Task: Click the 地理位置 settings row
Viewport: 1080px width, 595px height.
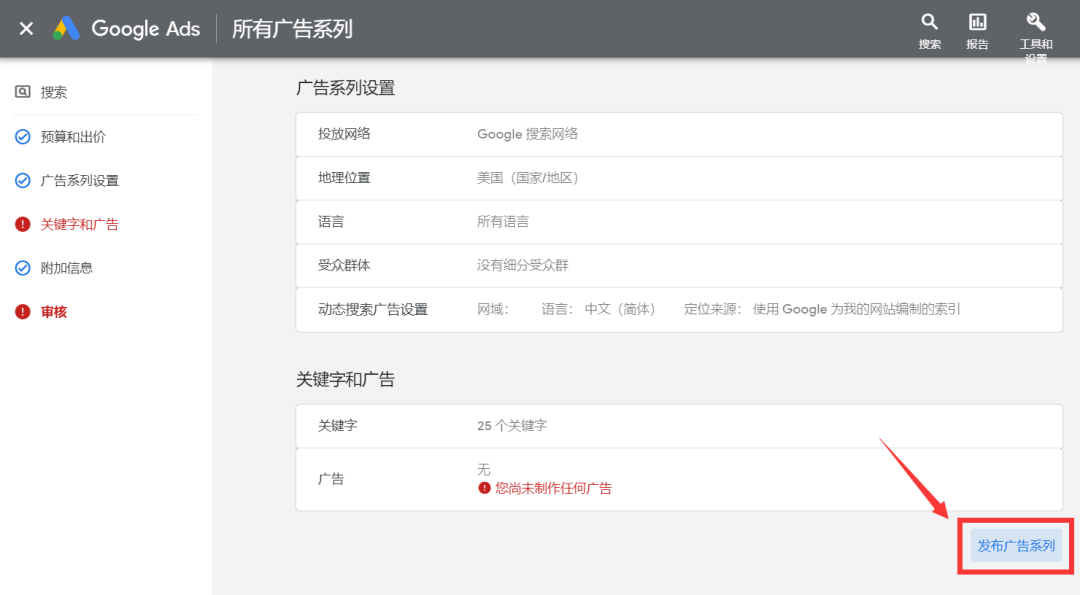Action: click(680, 176)
